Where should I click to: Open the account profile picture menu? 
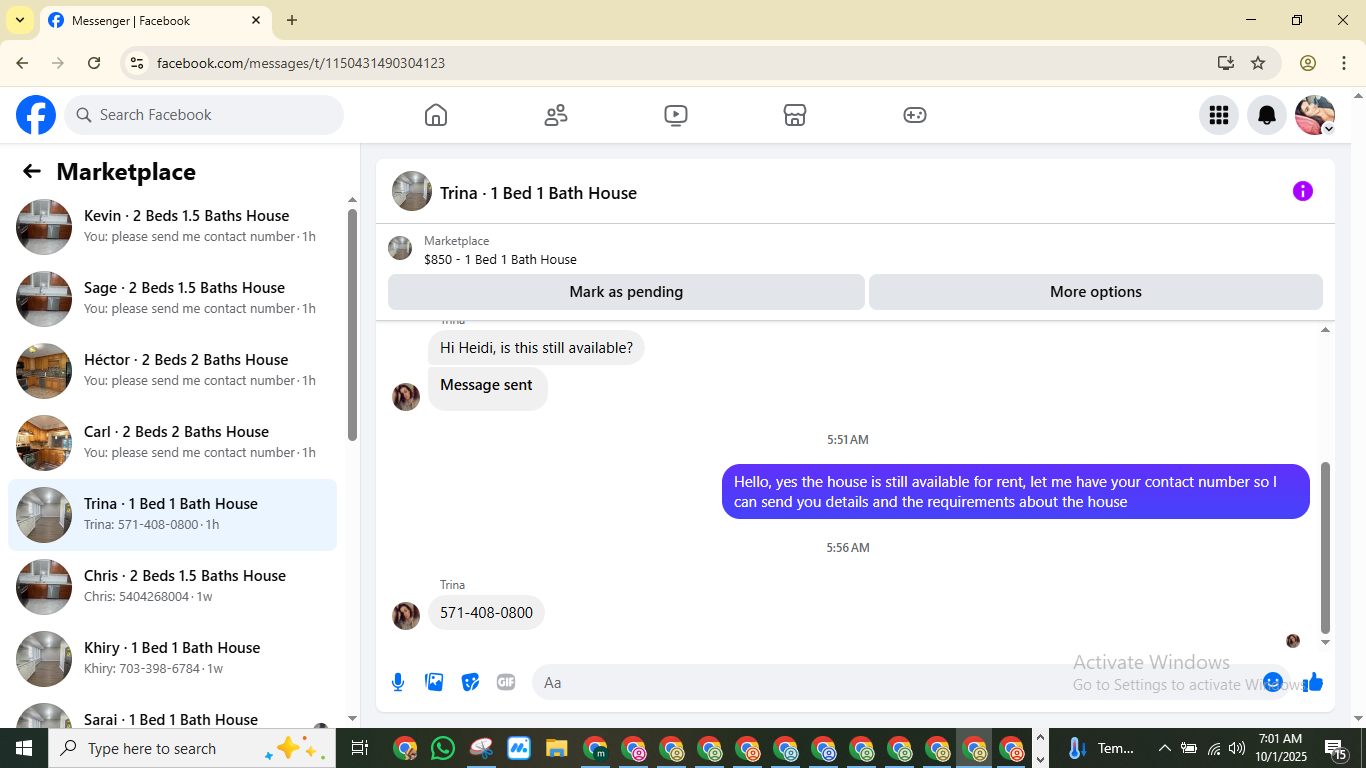tap(1315, 115)
